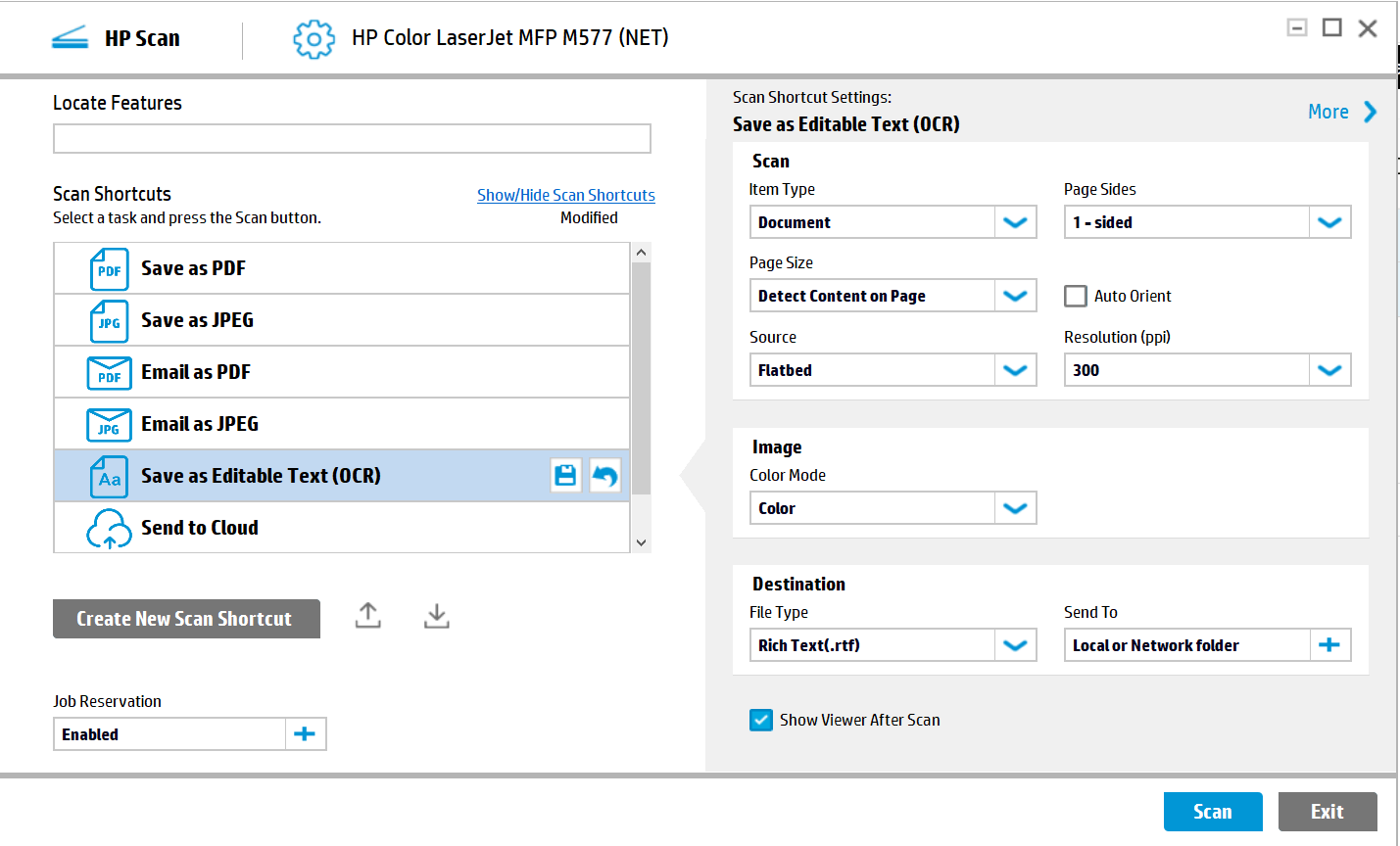Click the upload (export) shortcuts icon
The width and height of the screenshot is (1400, 846).
coord(367,616)
